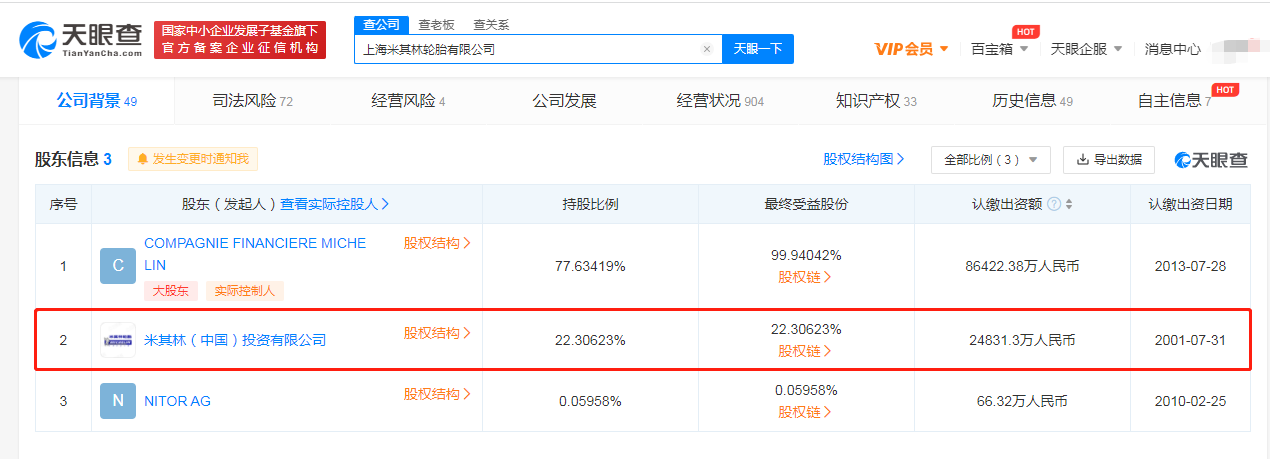
Task: Open 米其林(中国)投资有限公司 link
Action: (235, 341)
